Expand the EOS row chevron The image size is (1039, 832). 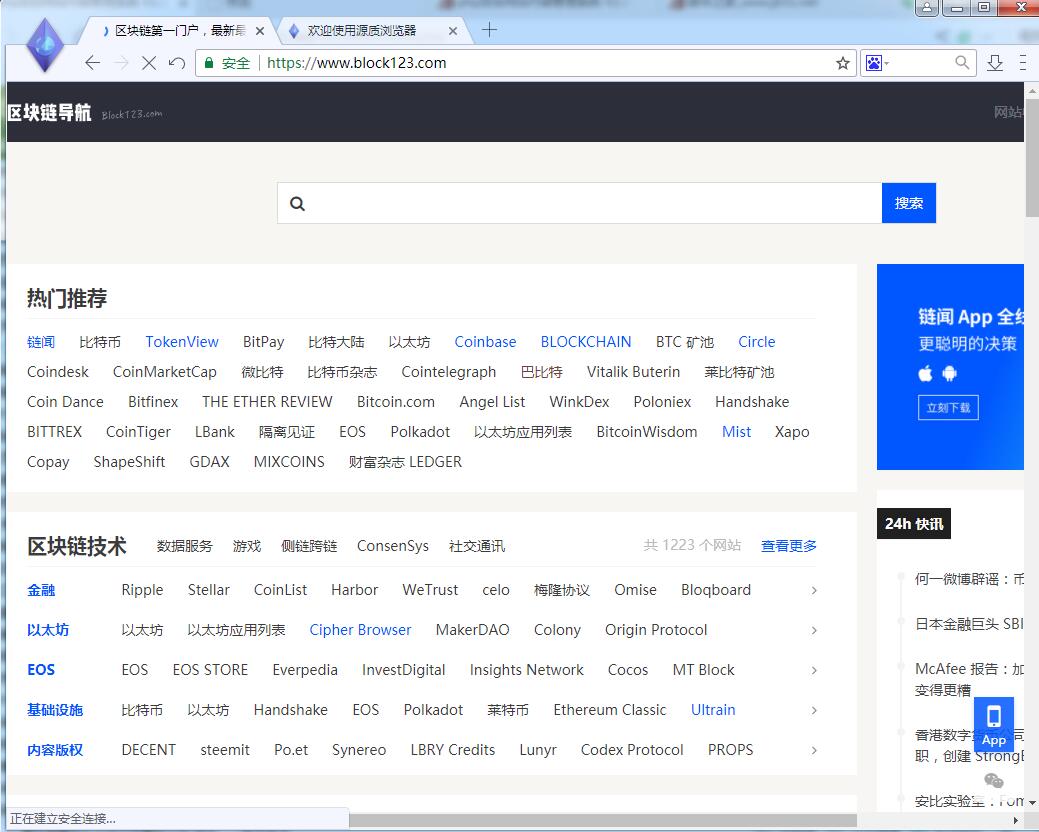click(814, 670)
